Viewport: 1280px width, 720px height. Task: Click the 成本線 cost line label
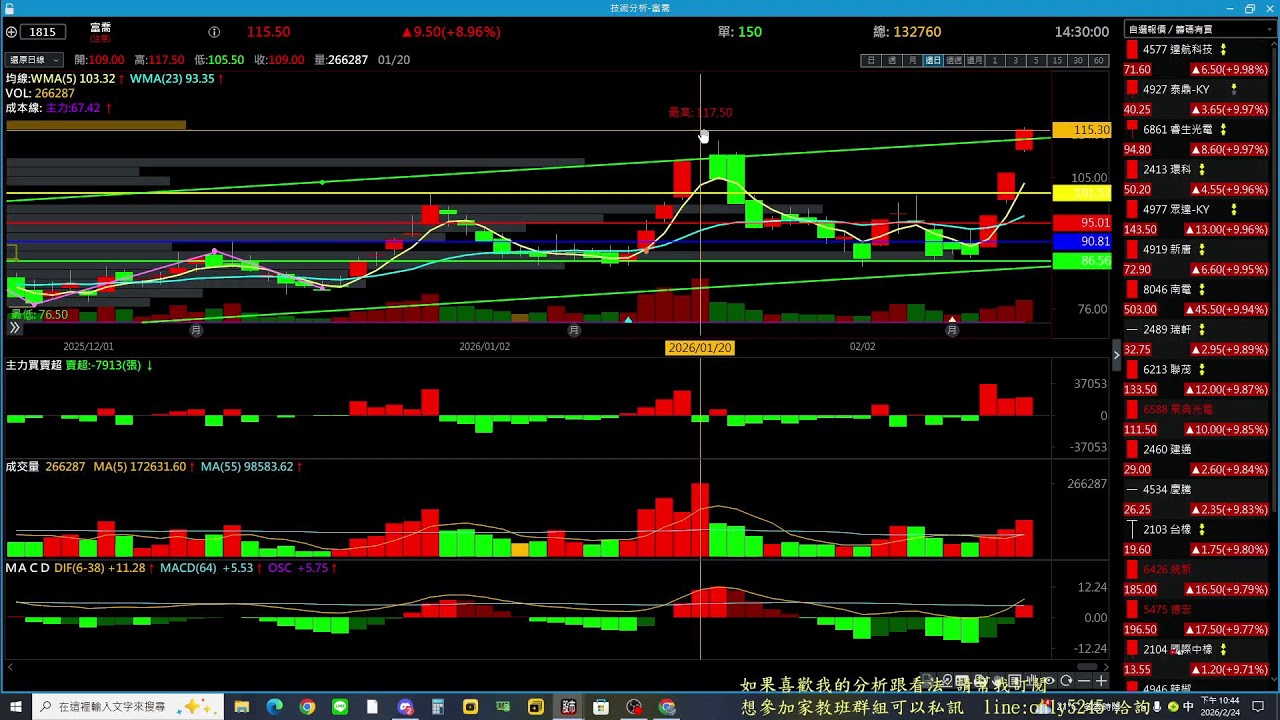[x=24, y=108]
